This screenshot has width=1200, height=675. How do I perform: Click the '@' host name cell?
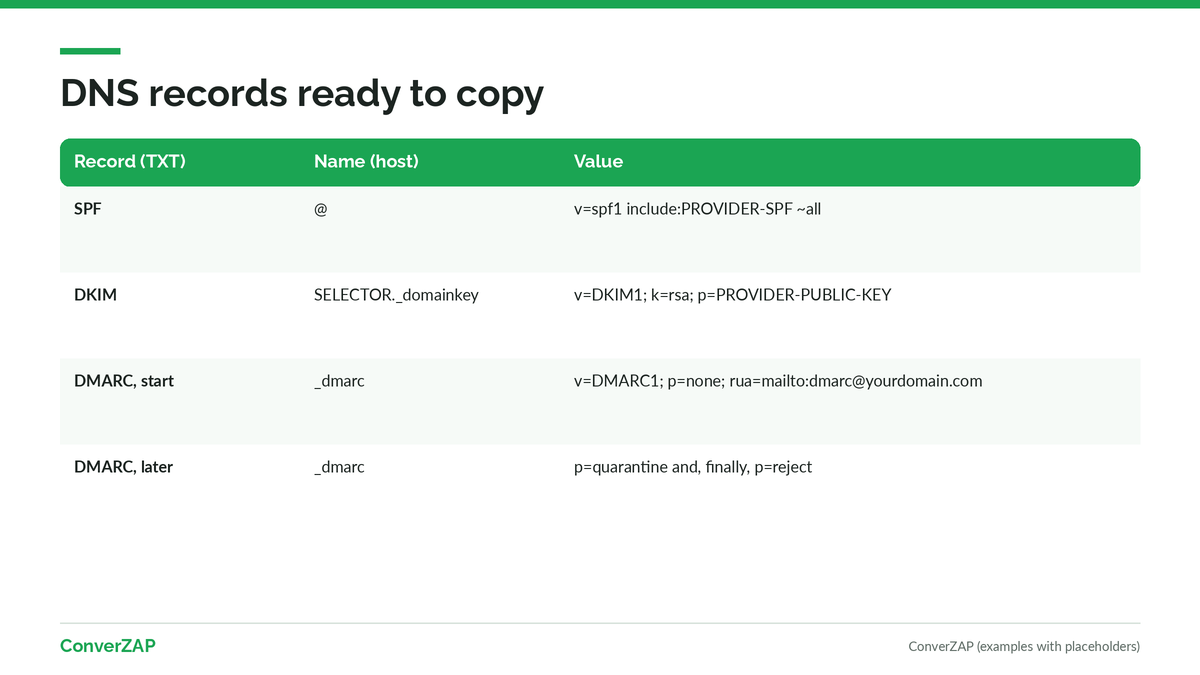320,210
